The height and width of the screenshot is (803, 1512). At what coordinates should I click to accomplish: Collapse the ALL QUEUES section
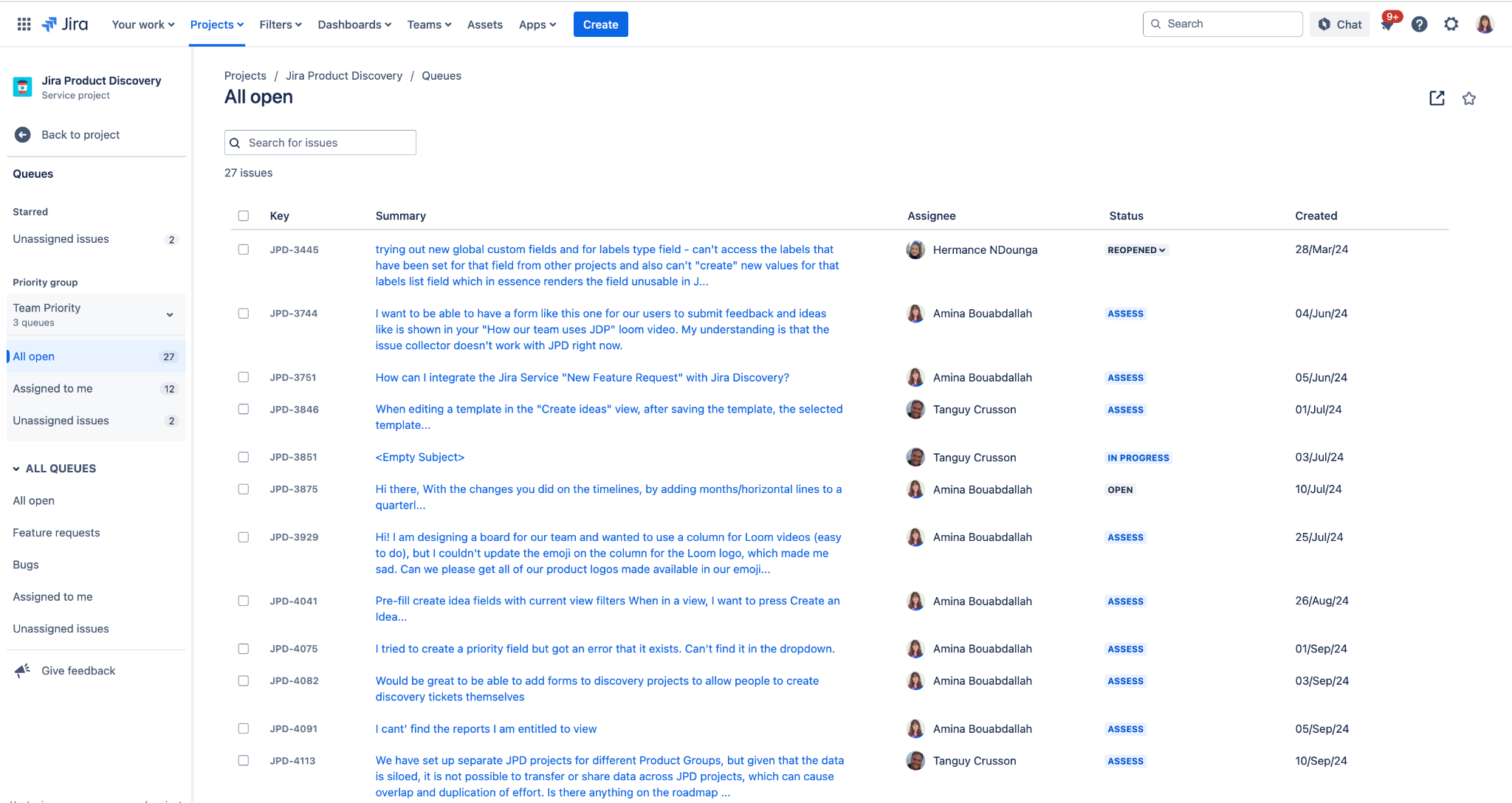point(16,469)
